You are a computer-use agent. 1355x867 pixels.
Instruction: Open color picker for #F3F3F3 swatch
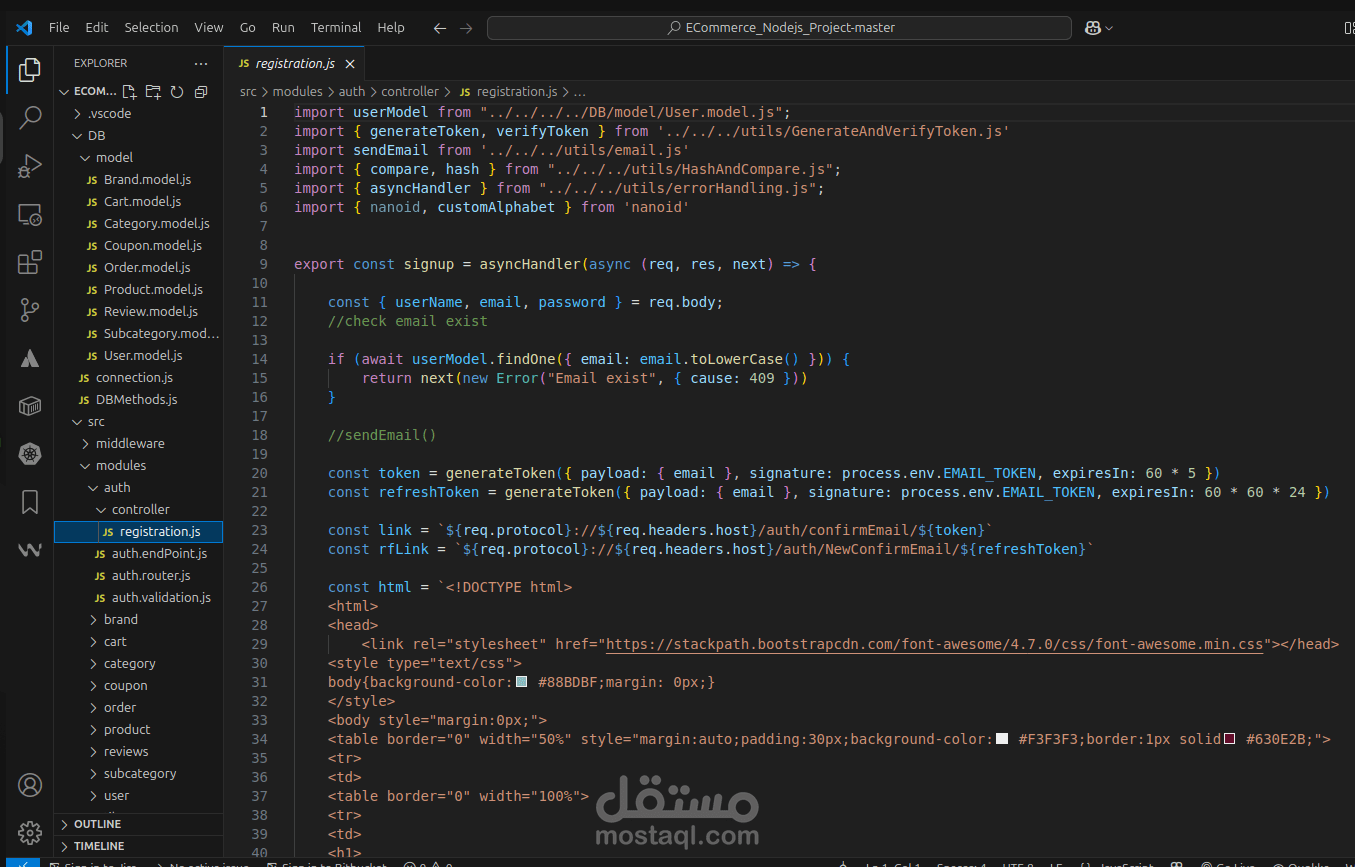(1002, 740)
